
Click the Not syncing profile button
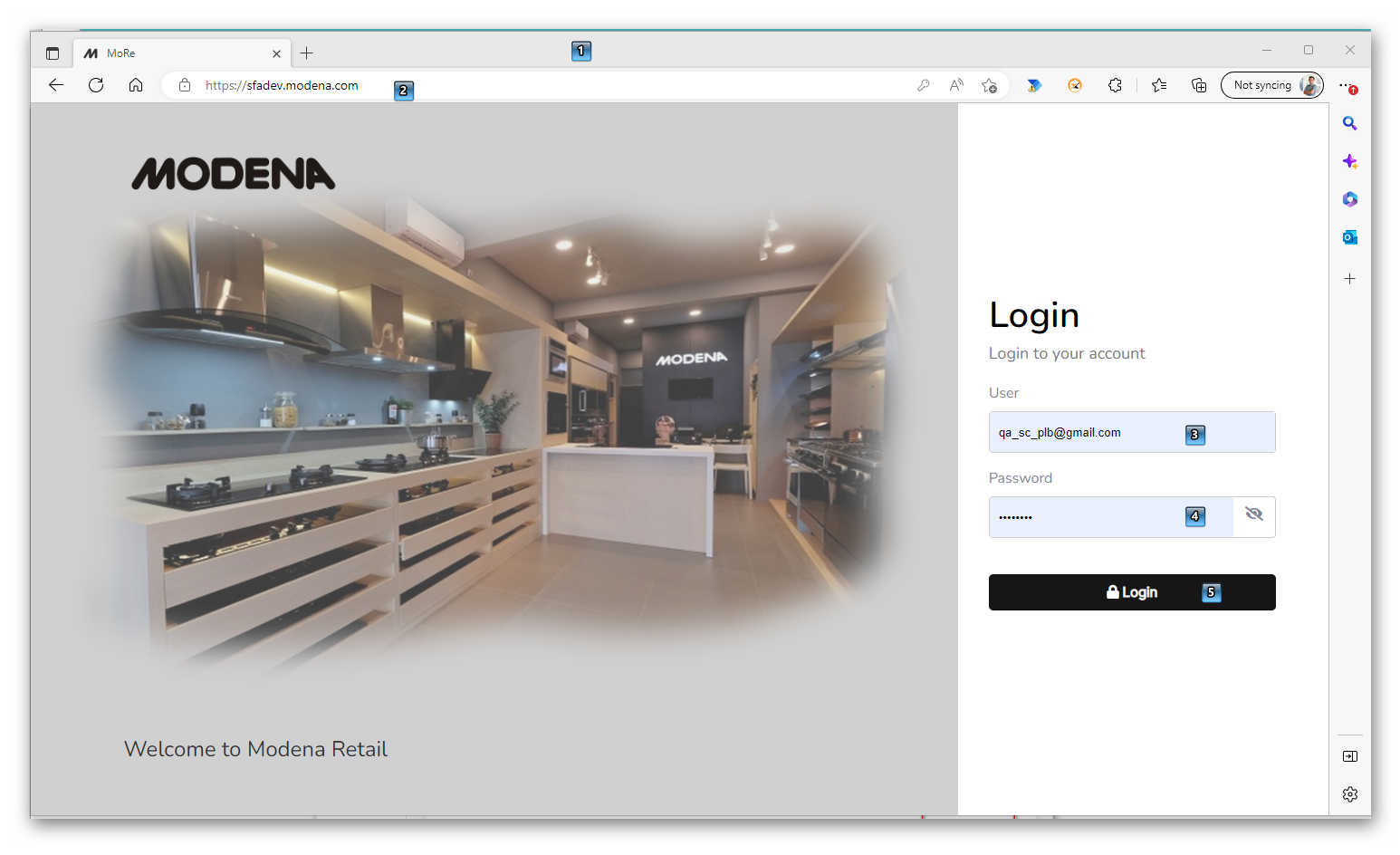coord(1271,85)
